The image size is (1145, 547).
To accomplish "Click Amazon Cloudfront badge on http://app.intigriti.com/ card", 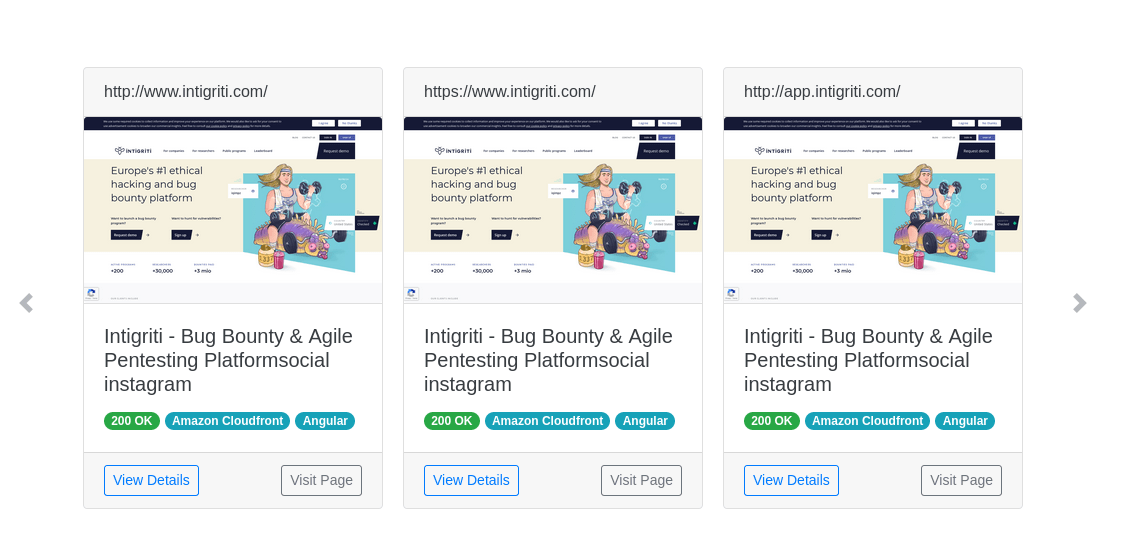I will pos(867,421).
